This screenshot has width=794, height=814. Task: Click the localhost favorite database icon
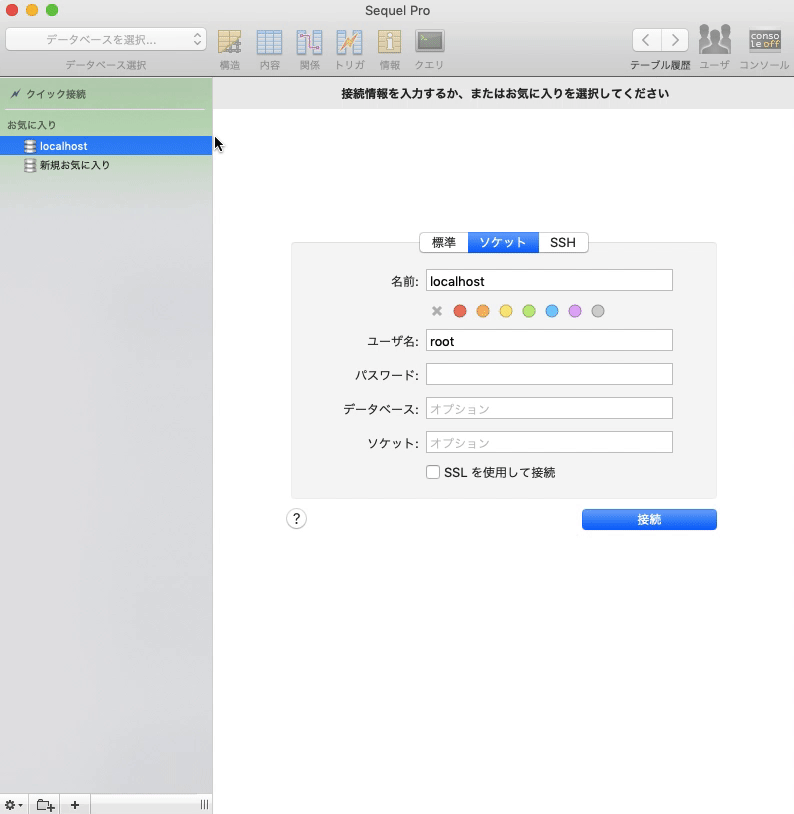pyautogui.click(x=30, y=146)
